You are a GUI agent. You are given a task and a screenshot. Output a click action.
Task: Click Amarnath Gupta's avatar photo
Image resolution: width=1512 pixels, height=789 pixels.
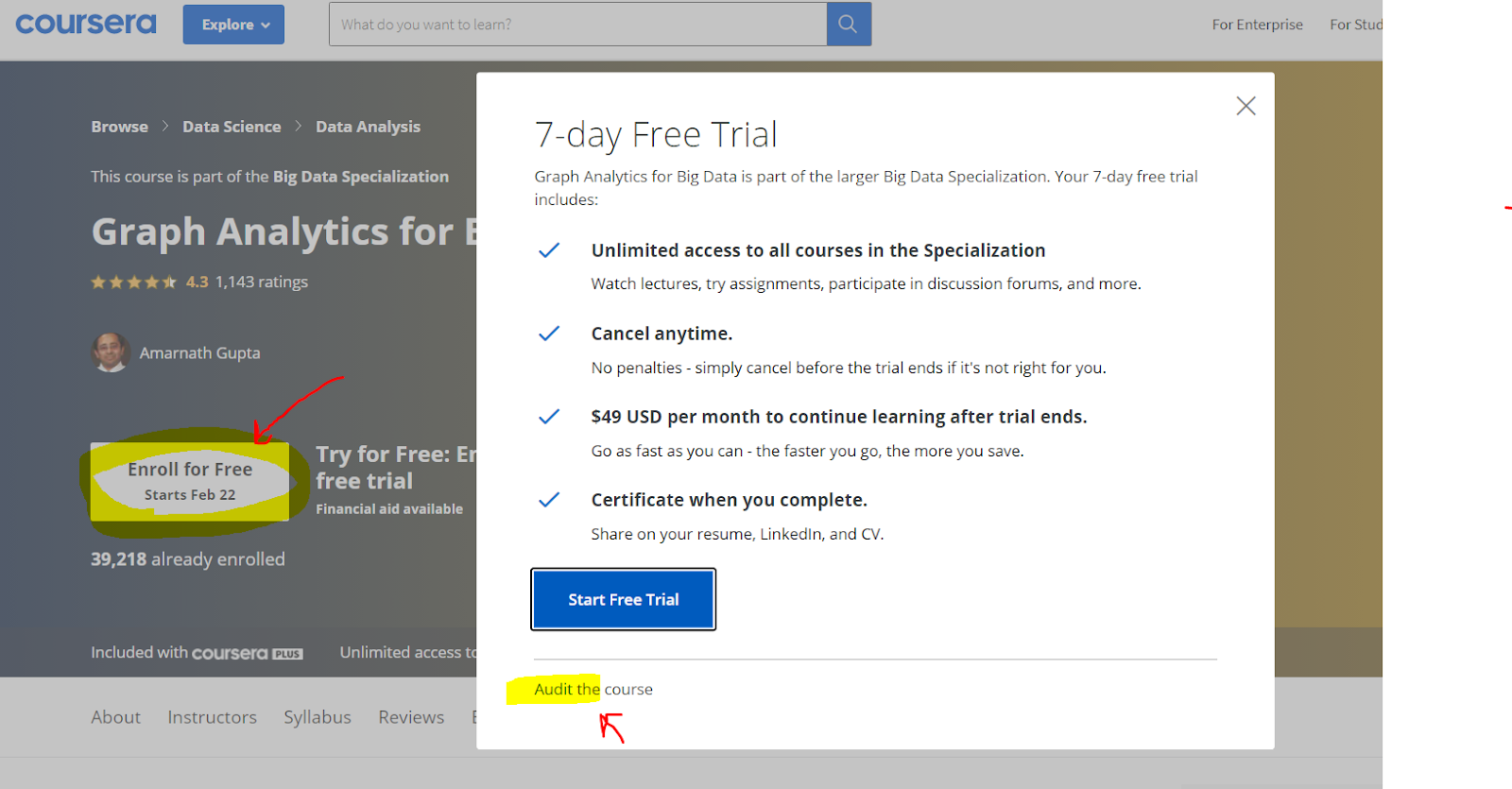111,352
